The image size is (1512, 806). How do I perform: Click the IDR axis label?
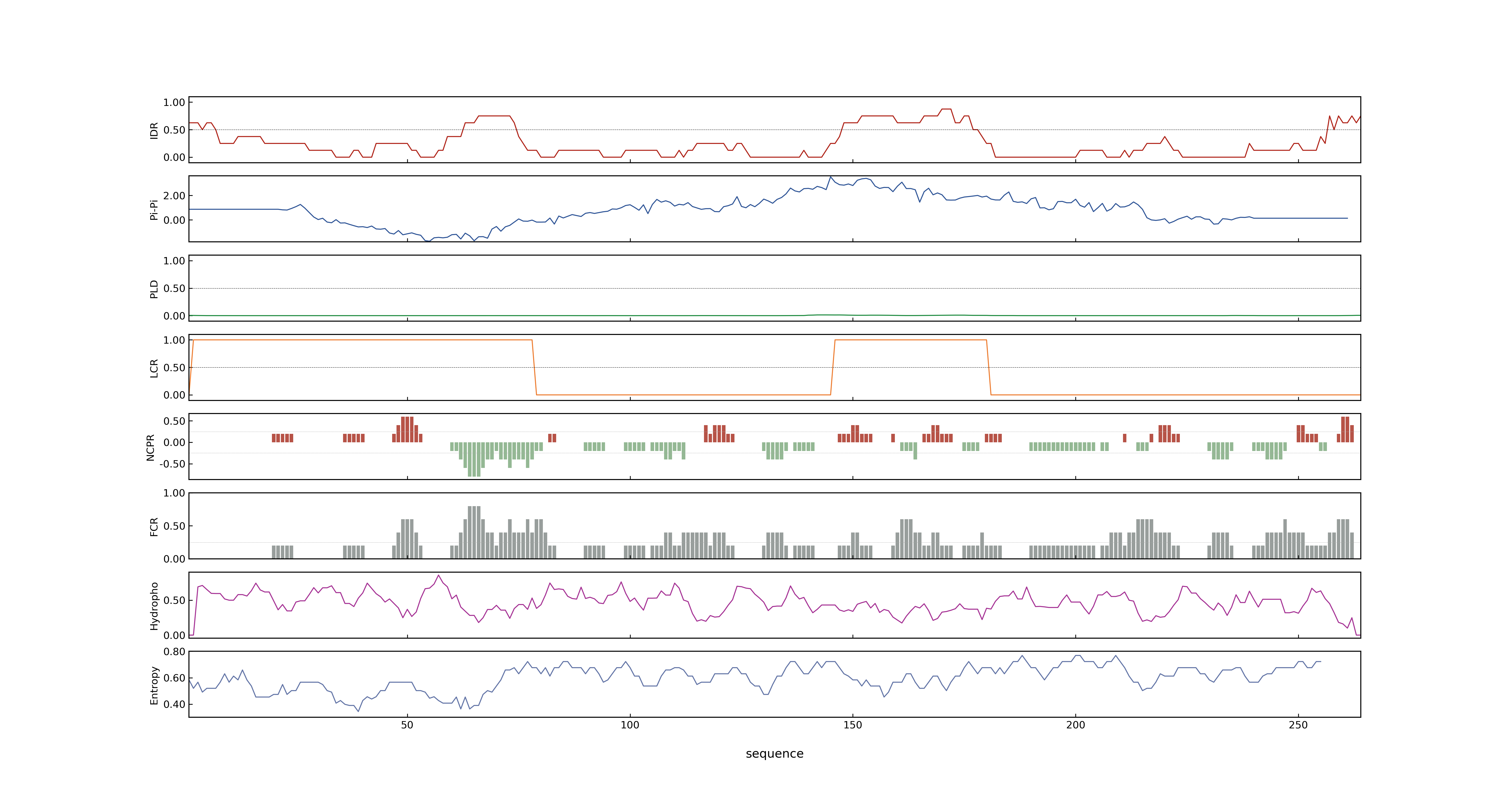(x=154, y=130)
